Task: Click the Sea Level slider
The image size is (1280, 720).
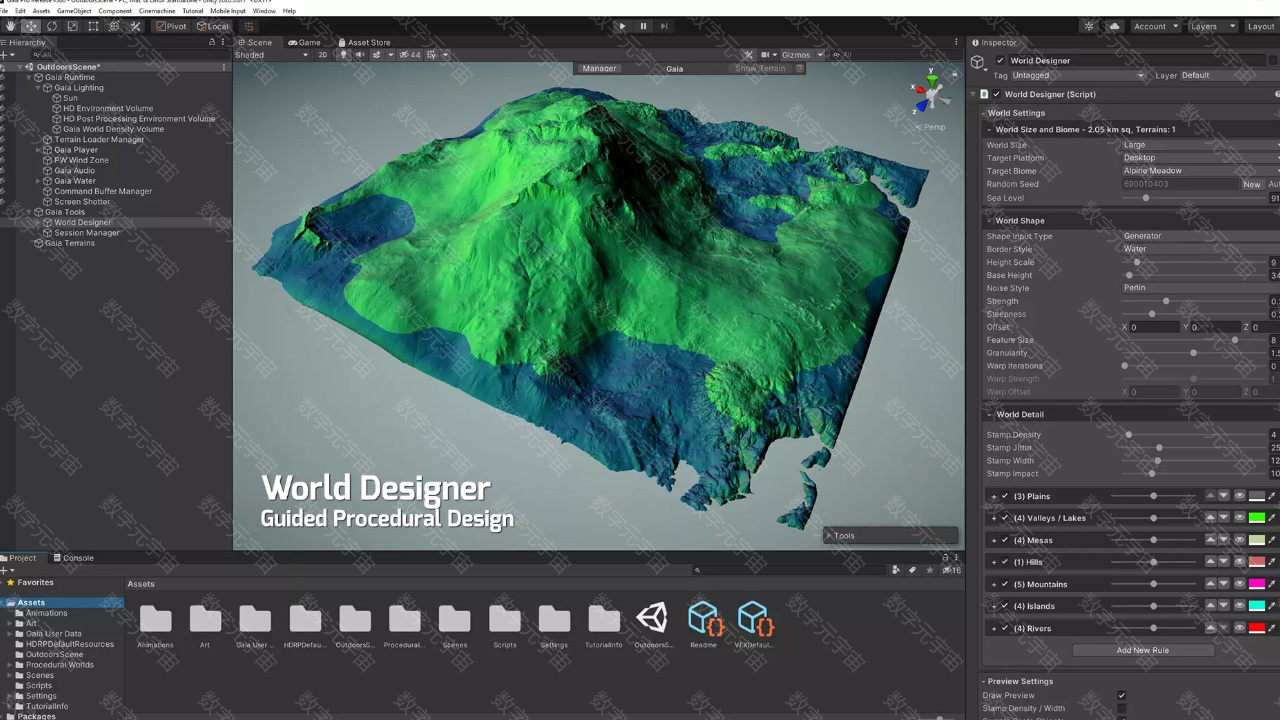Action: [x=1194, y=198]
